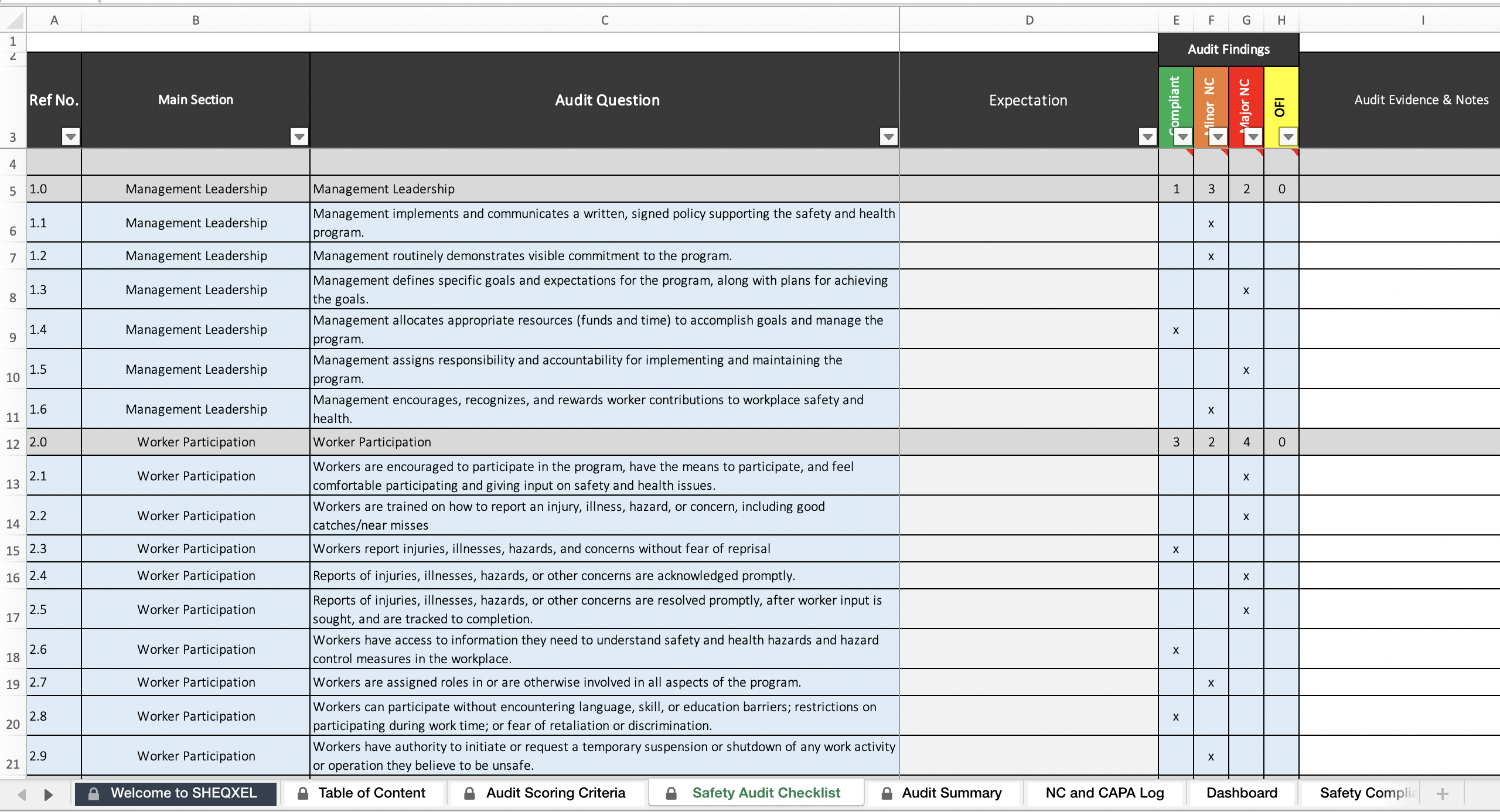Click the Compliant green header cell
The width and height of the screenshot is (1500, 812).
(x=1176, y=107)
